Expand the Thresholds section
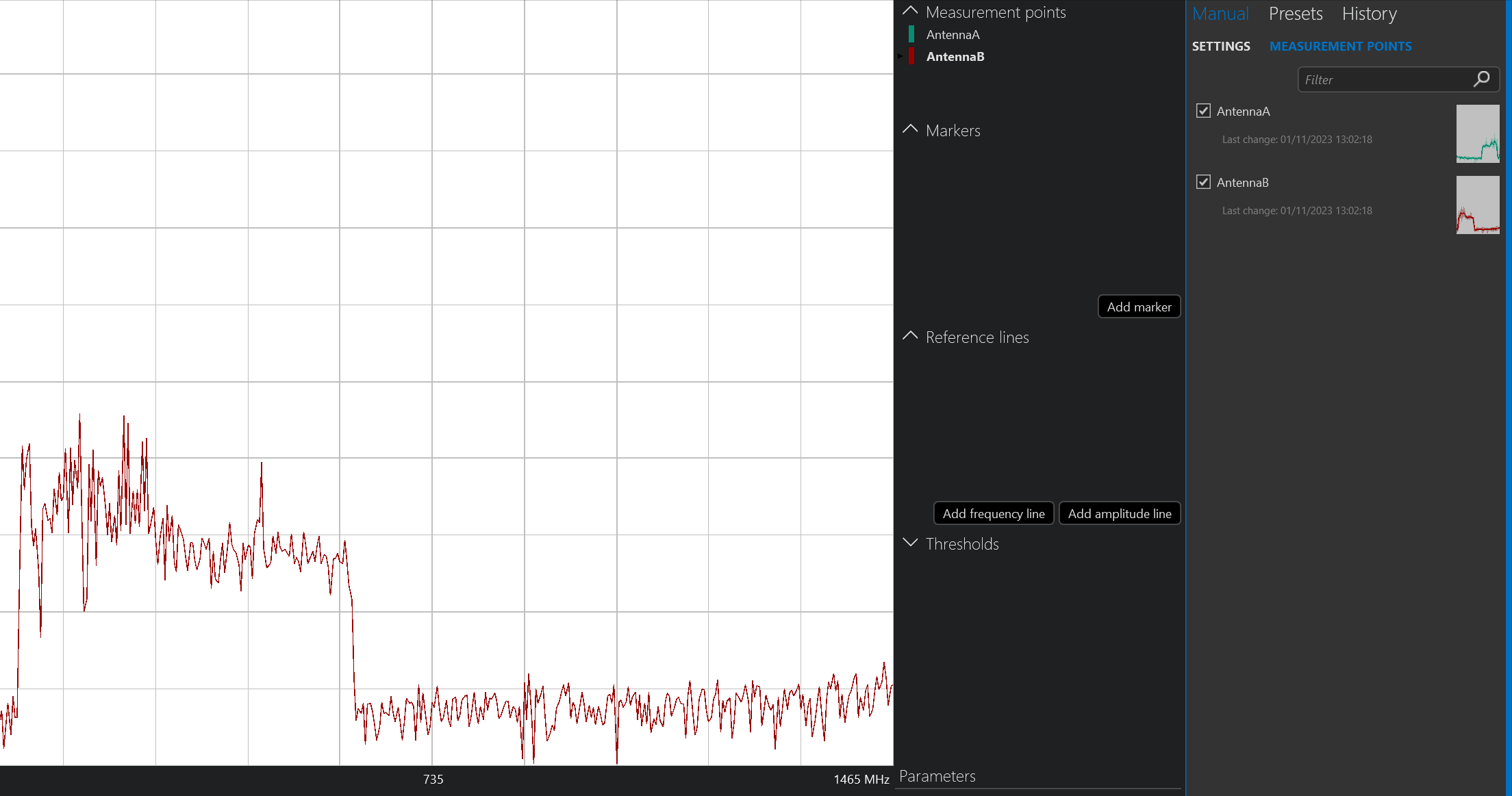The width and height of the screenshot is (1512, 796). coord(910,543)
